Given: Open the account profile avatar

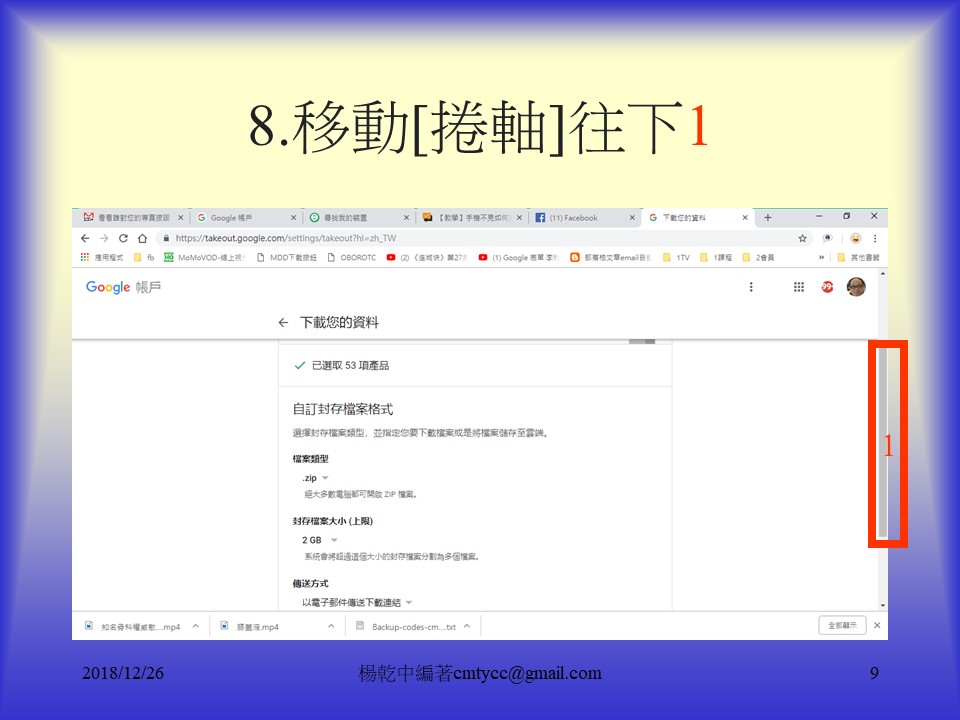Looking at the screenshot, I should pyautogui.click(x=856, y=287).
